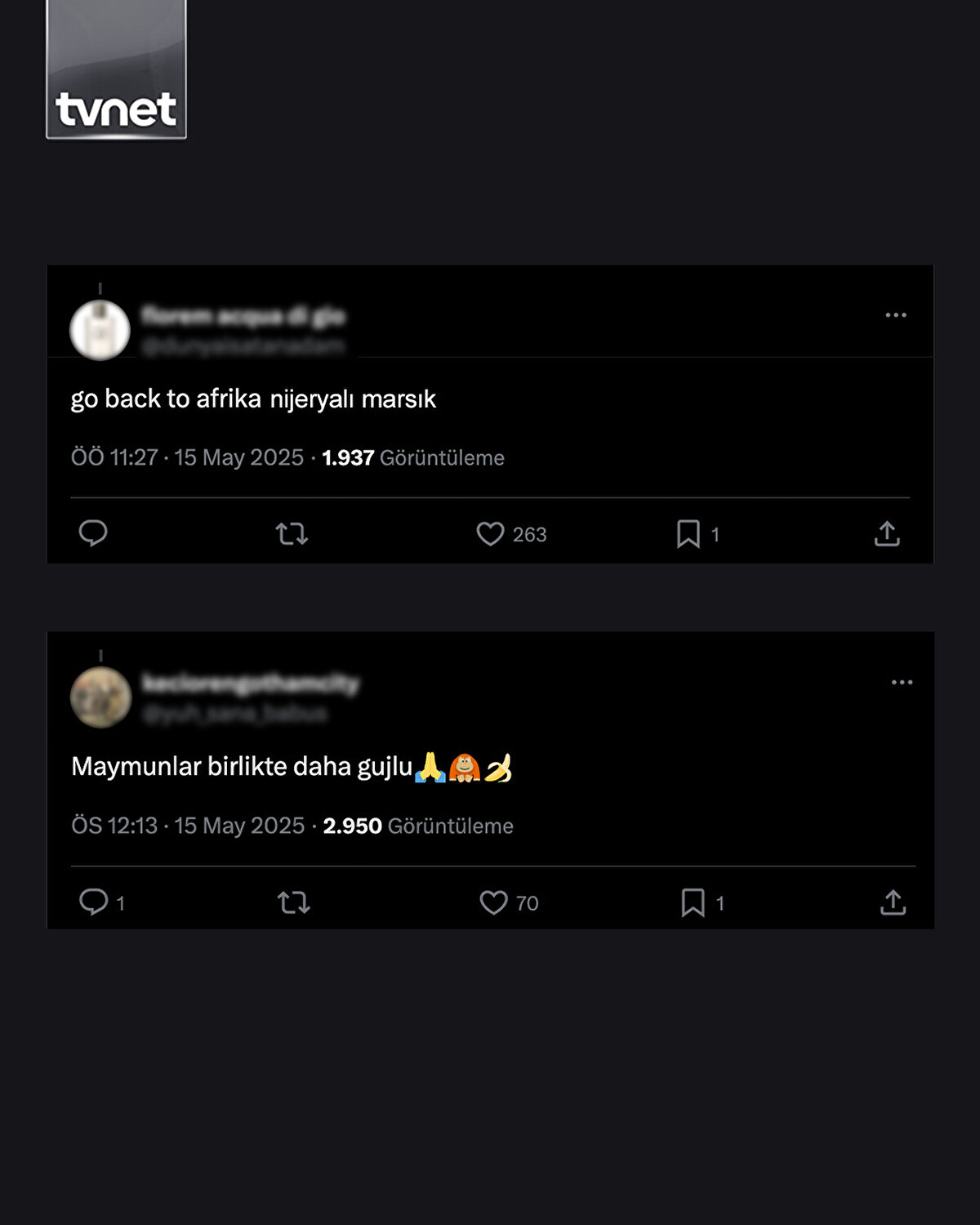
Task: Click the first tweet author's blurred display name
Action: [243, 316]
